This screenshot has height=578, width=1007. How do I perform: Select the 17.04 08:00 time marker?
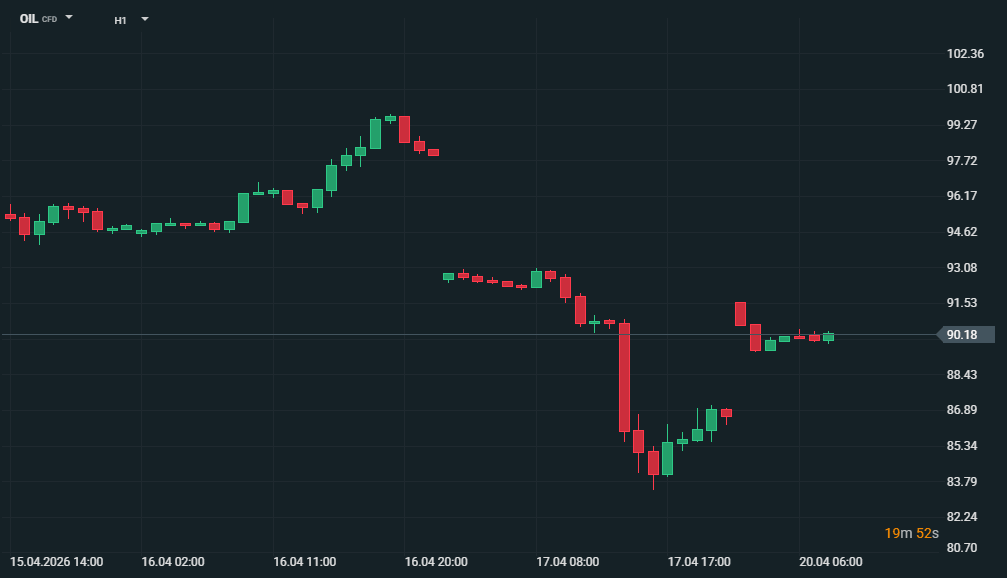[x=567, y=562]
